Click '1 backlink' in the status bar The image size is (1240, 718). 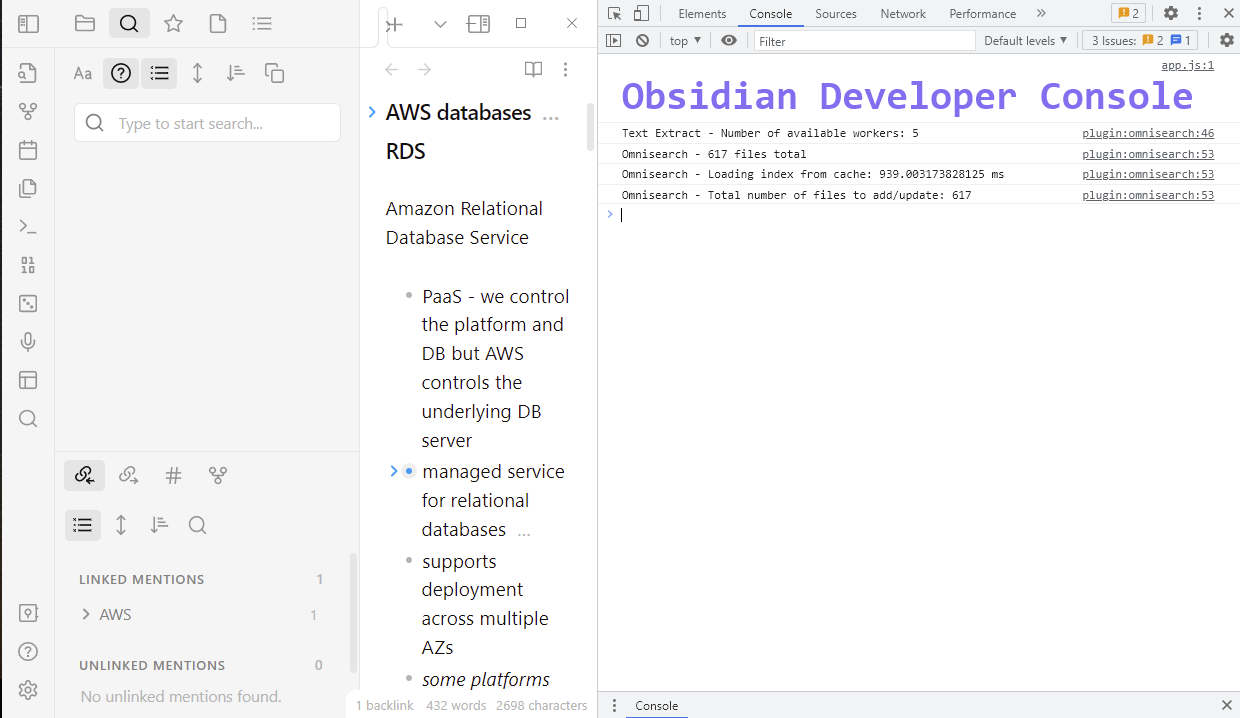coord(385,705)
